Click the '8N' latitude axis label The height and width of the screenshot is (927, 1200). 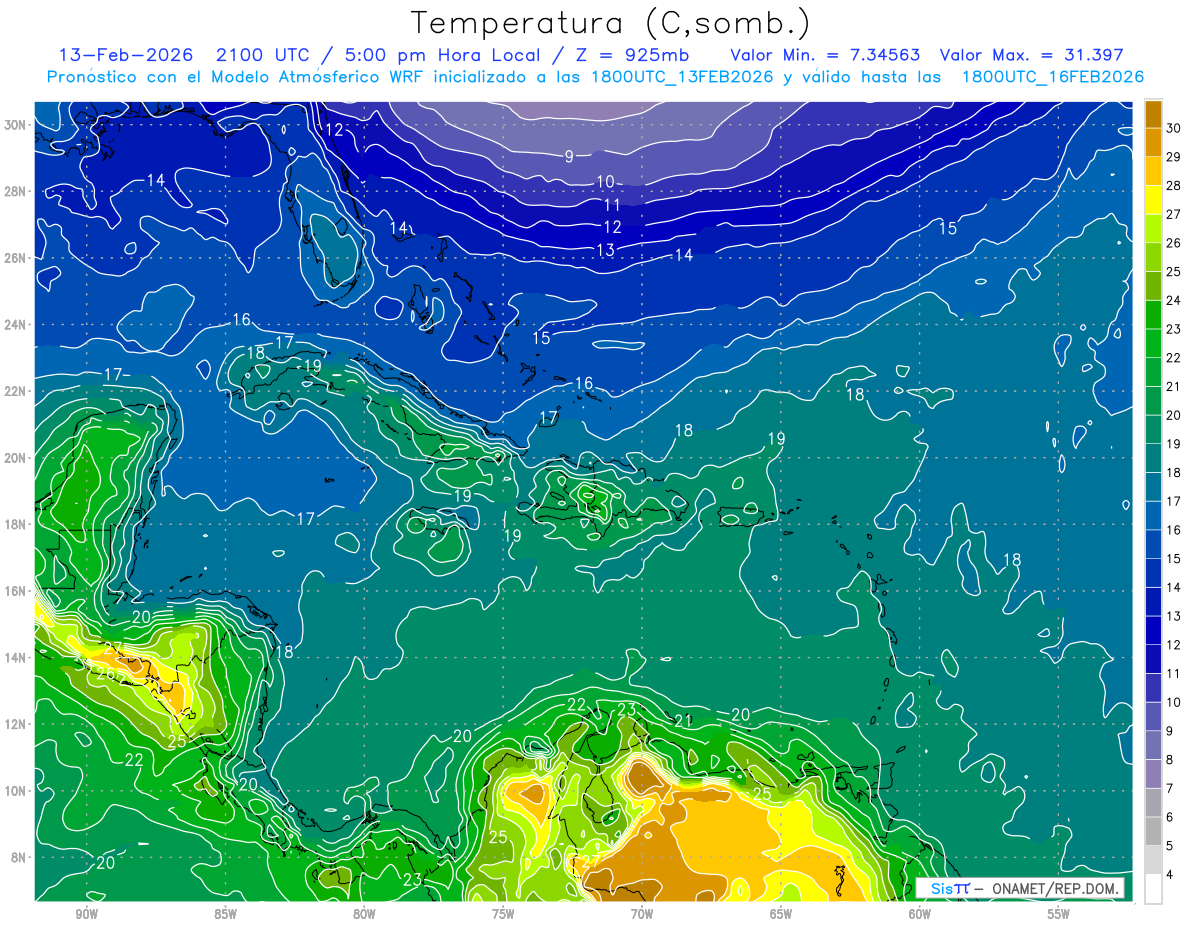pyautogui.click(x=20, y=857)
